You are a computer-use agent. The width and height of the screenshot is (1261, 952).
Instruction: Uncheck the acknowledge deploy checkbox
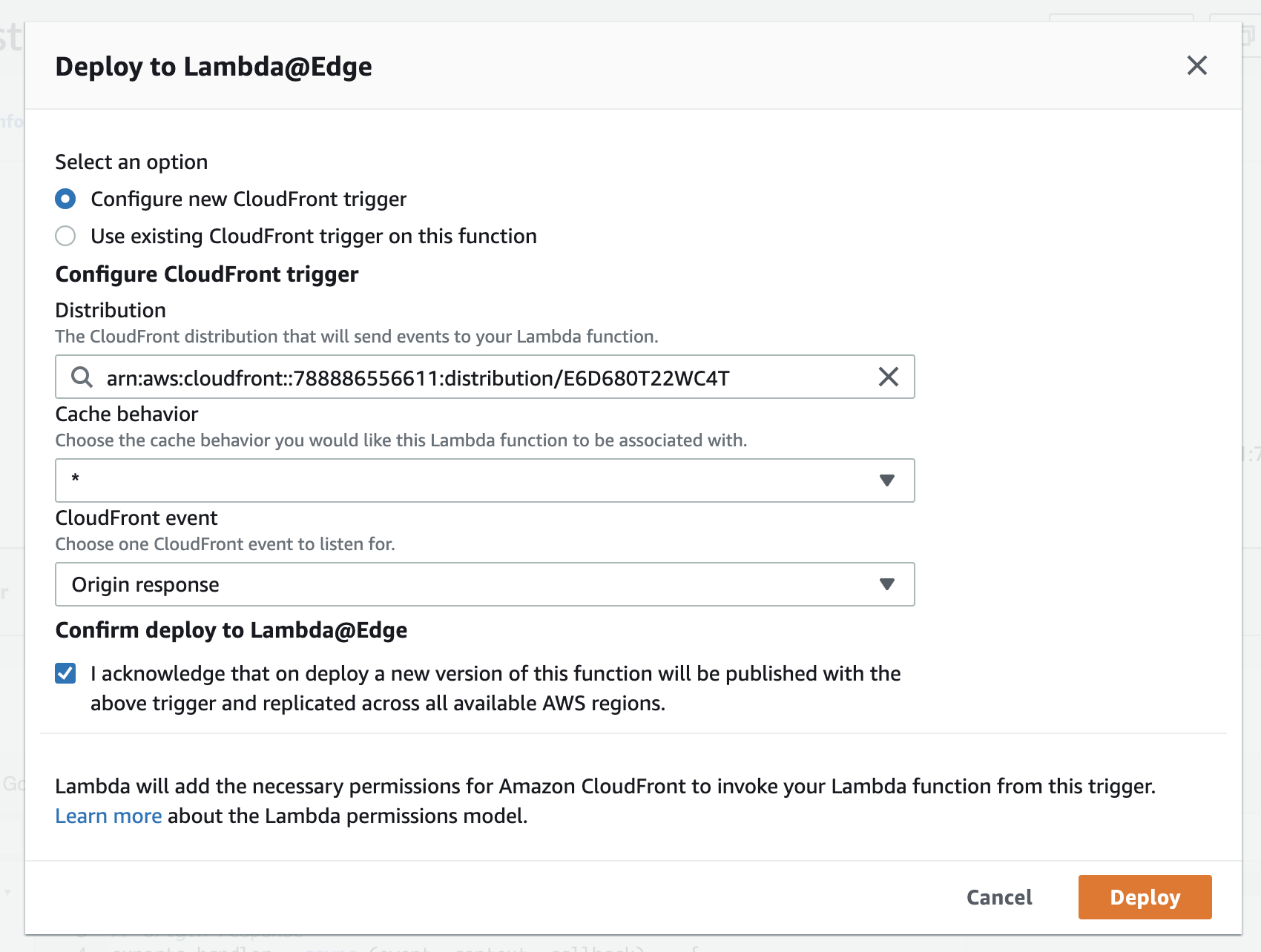pyautogui.click(x=65, y=673)
